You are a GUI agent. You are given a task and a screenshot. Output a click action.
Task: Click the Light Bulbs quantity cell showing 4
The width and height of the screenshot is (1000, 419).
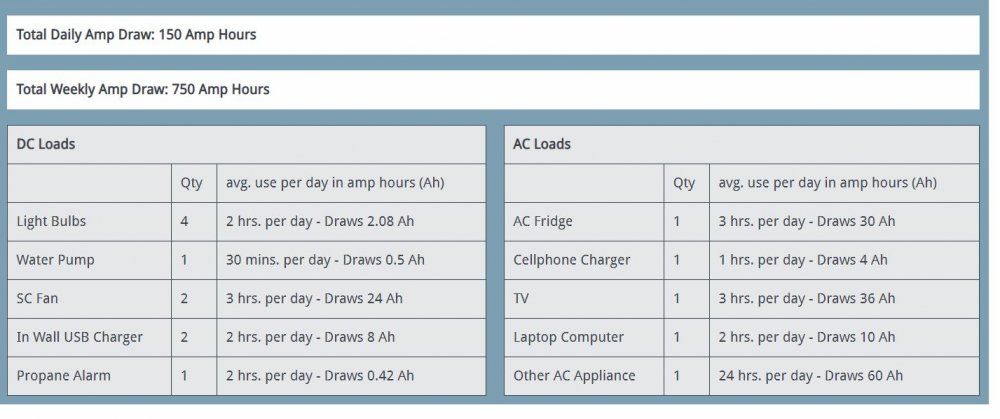pyautogui.click(x=185, y=221)
